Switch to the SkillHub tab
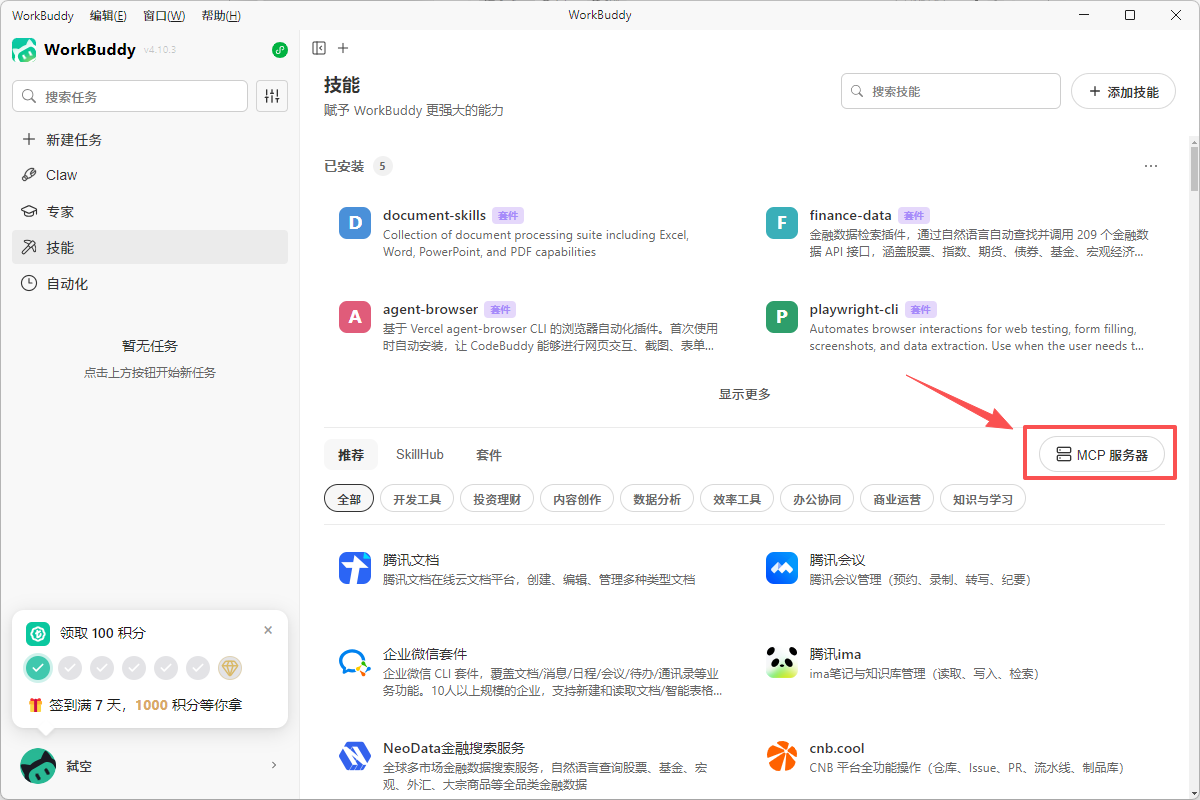This screenshot has width=1200, height=800. (419, 454)
